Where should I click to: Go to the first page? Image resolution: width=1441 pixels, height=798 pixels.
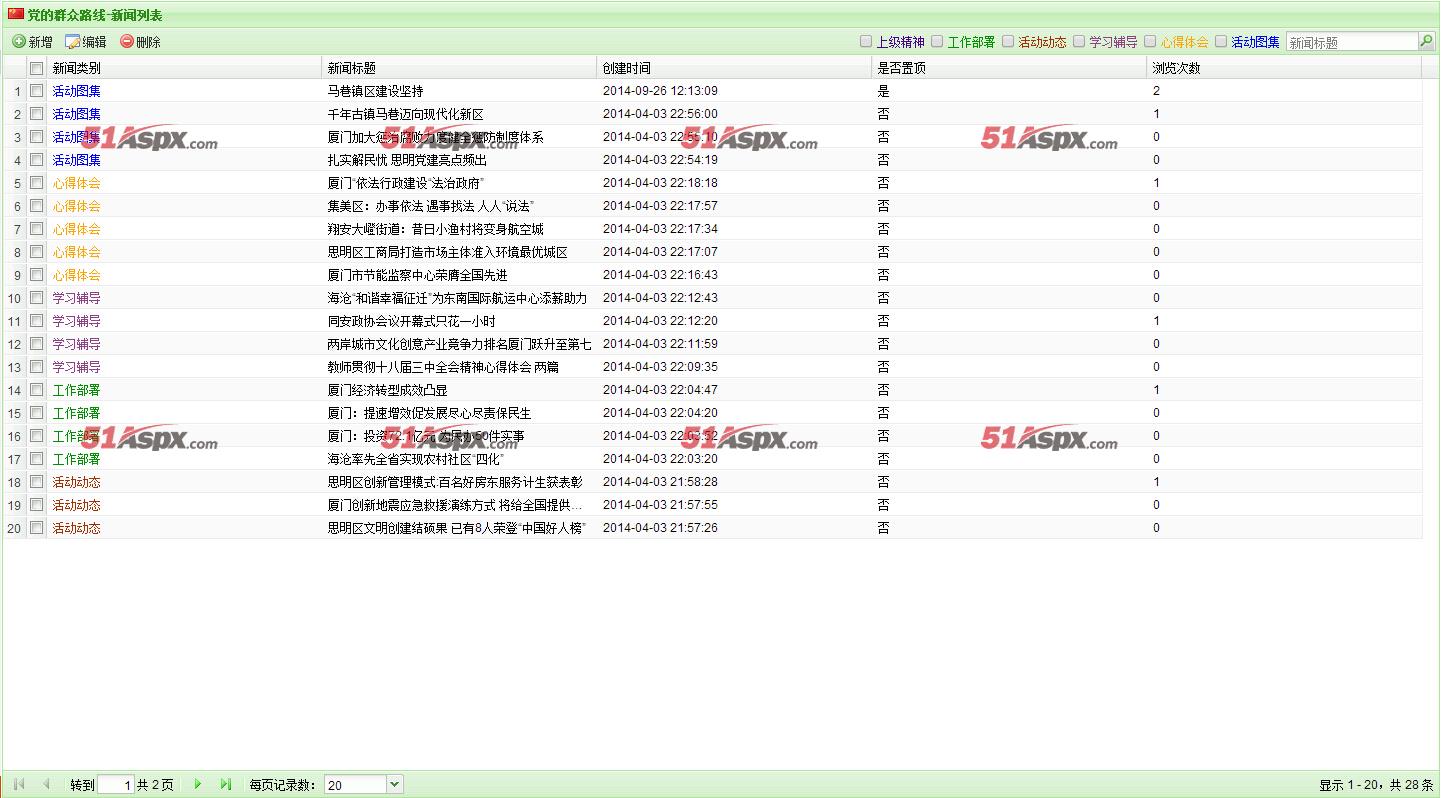pyautogui.click(x=19, y=785)
